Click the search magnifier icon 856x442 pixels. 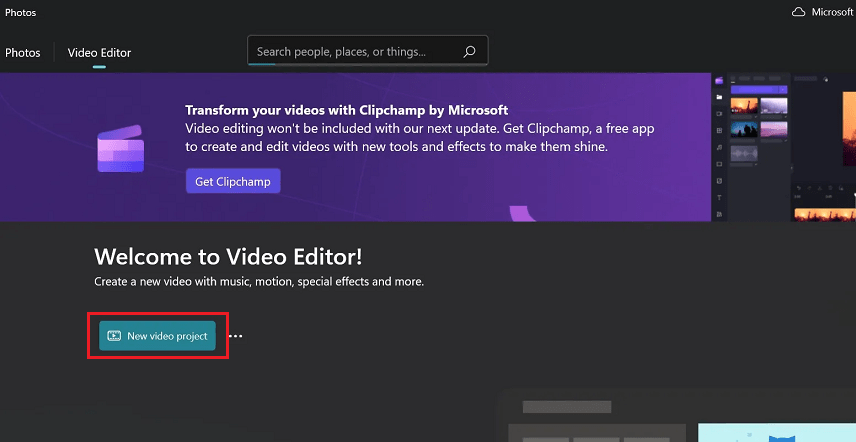(x=469, y=52)
